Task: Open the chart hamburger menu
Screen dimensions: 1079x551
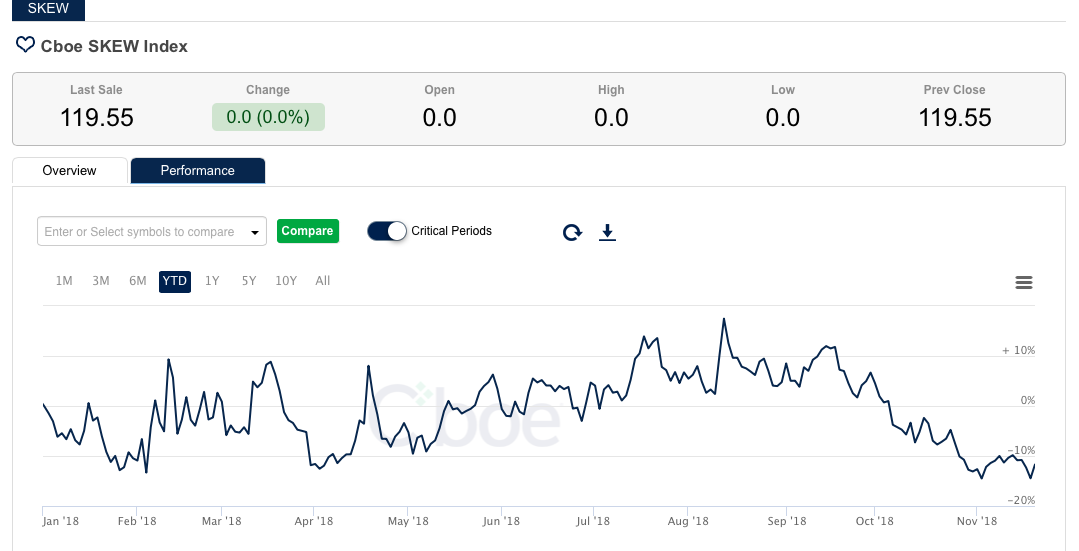Action: tap(1023, 283)
